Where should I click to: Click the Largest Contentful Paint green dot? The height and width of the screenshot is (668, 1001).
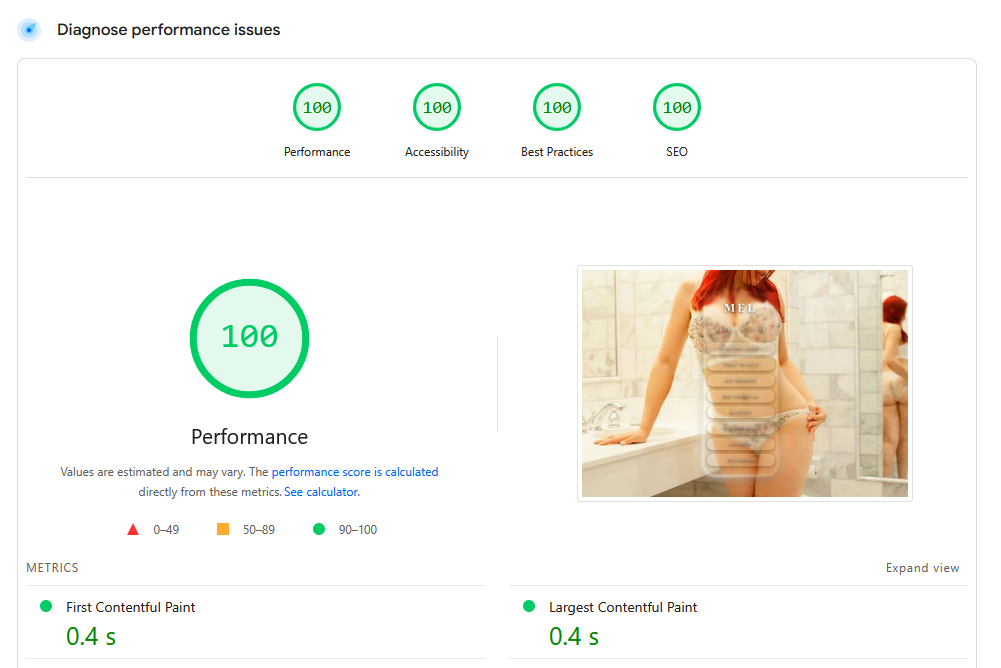tap(528, 607)
